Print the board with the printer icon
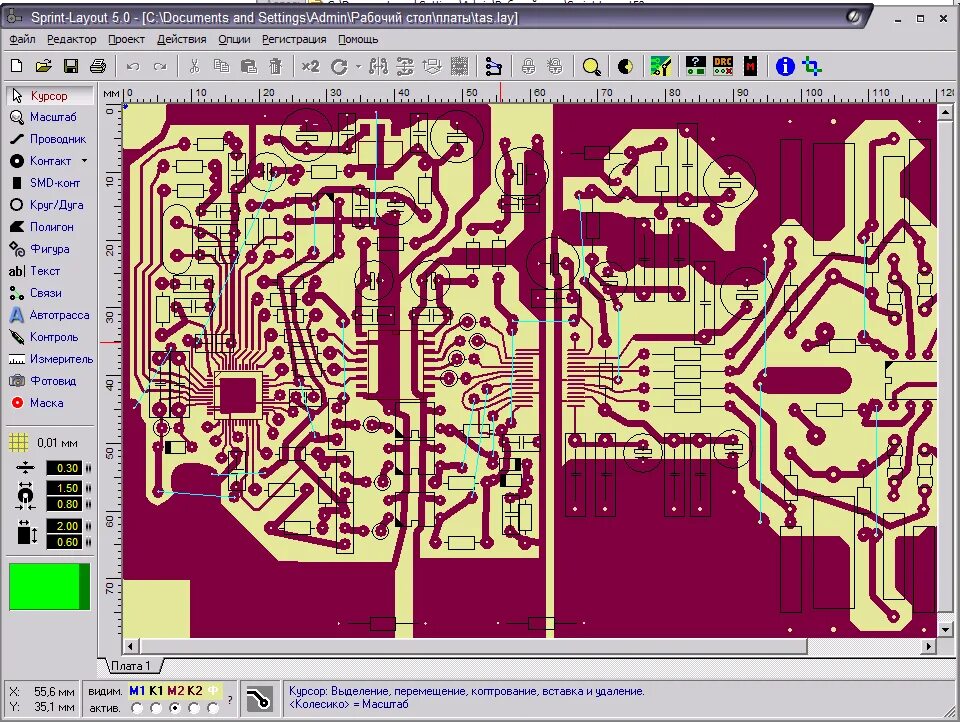The height and width of the screenshot is (722, 960). coord(98,66)
